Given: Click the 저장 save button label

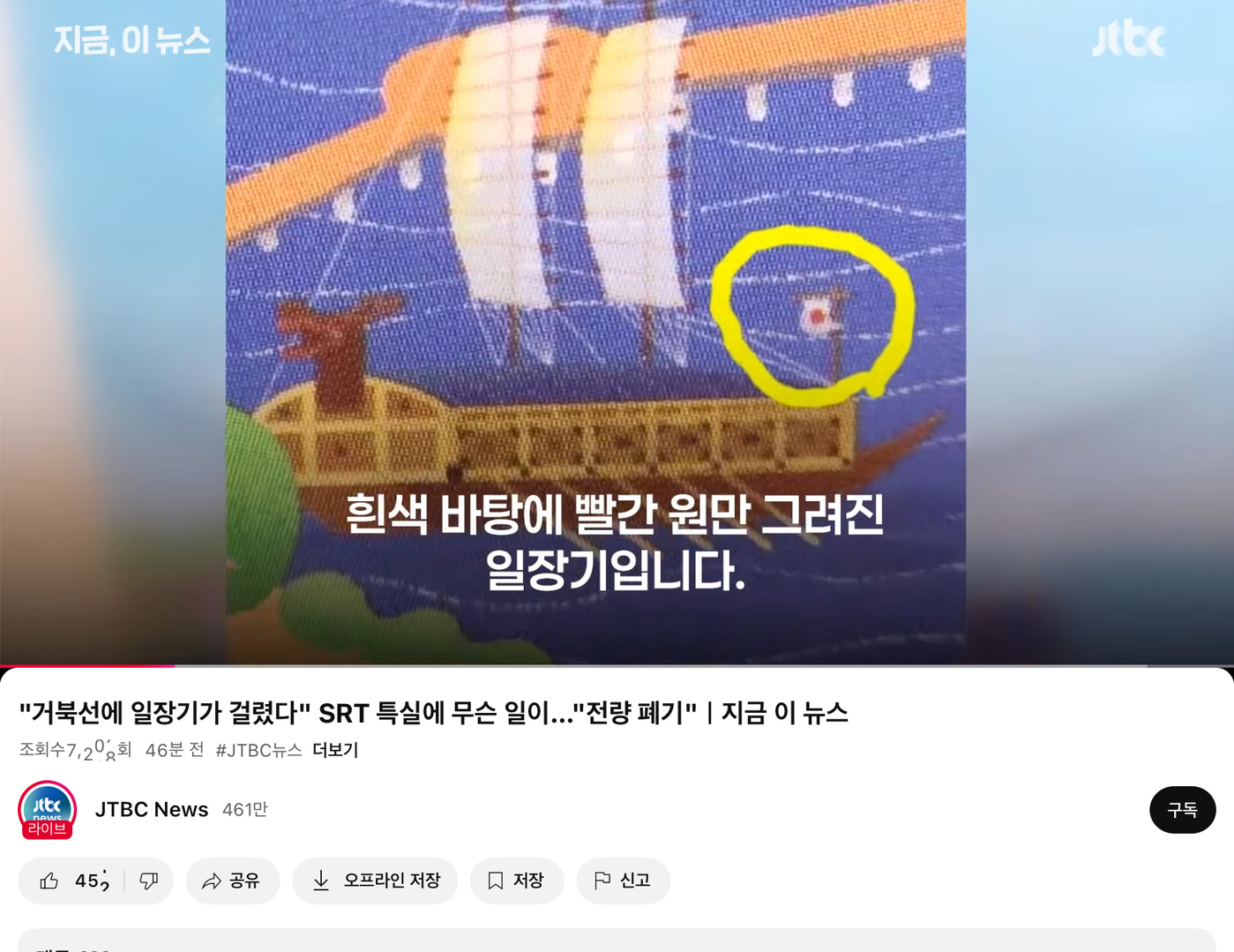Looking at the screenshot, I should 528,881.
